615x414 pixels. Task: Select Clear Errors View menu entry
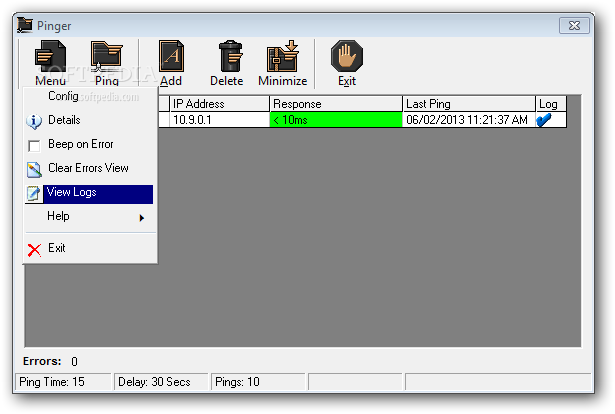coord(88,168)
